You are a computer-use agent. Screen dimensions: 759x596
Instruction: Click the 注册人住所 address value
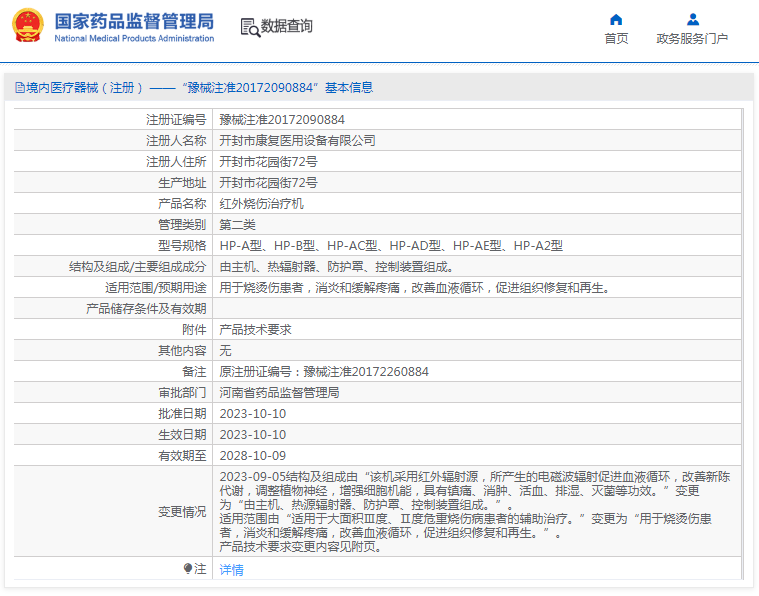coord(268,162)
